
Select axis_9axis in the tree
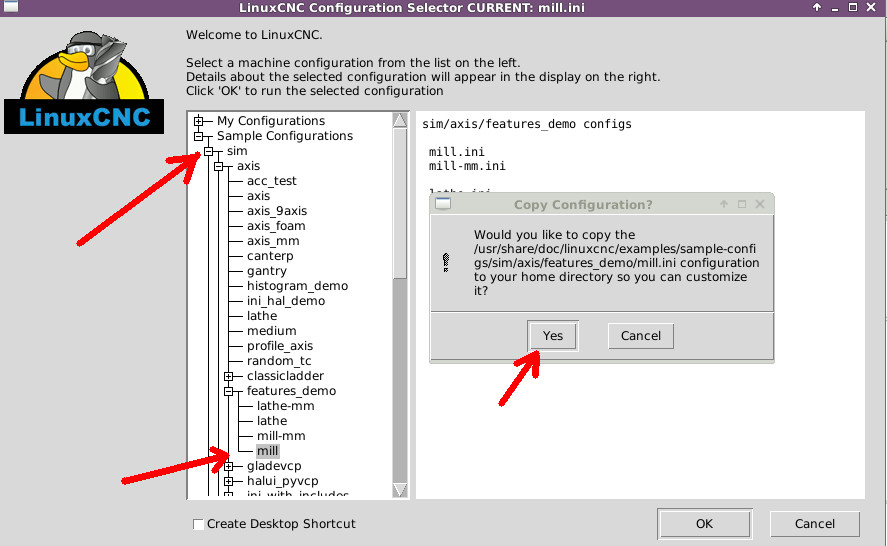pos(277,211)
